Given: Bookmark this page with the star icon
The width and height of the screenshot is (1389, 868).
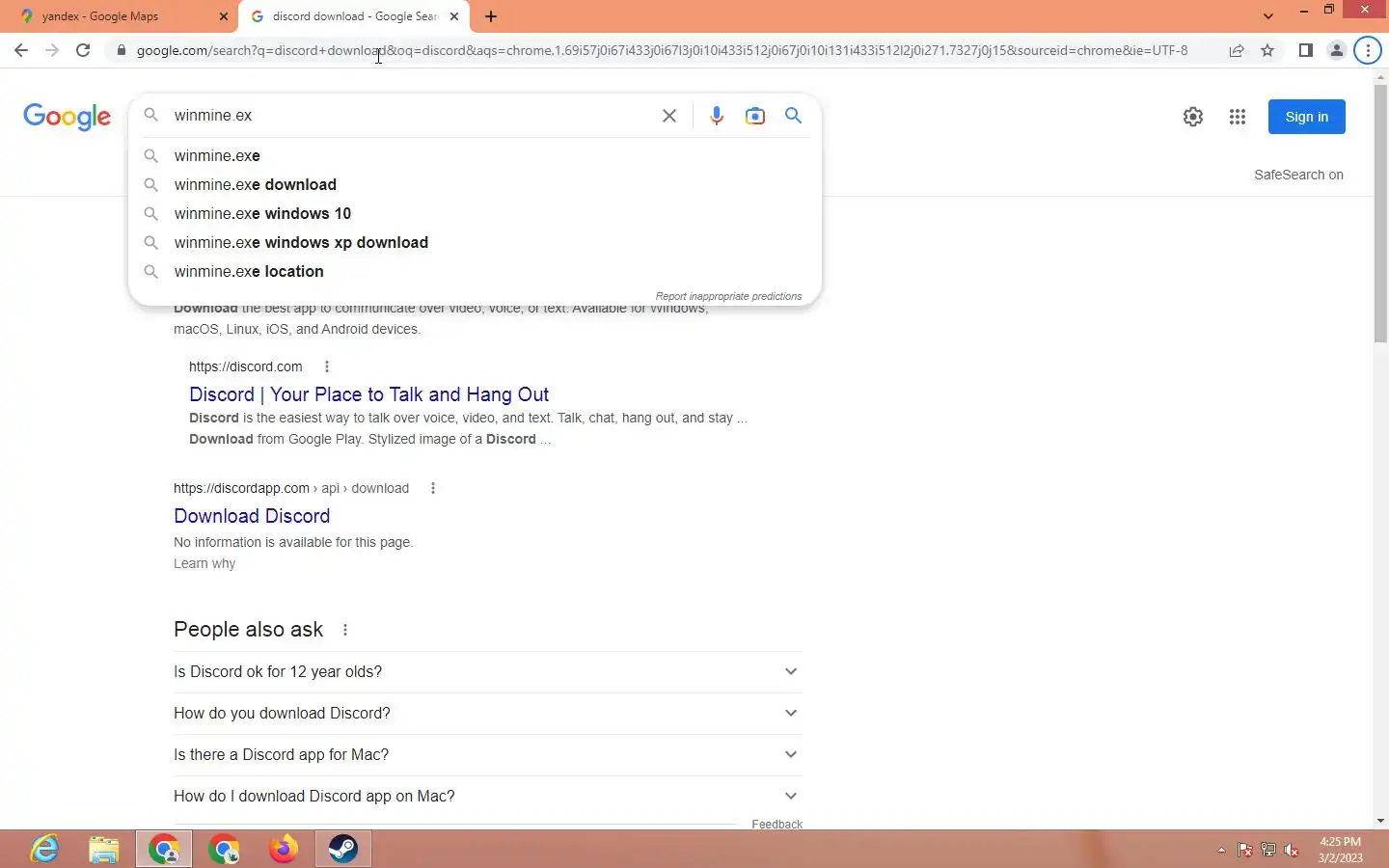Looking at the screenshot, I should click(x=1267, y=50).
